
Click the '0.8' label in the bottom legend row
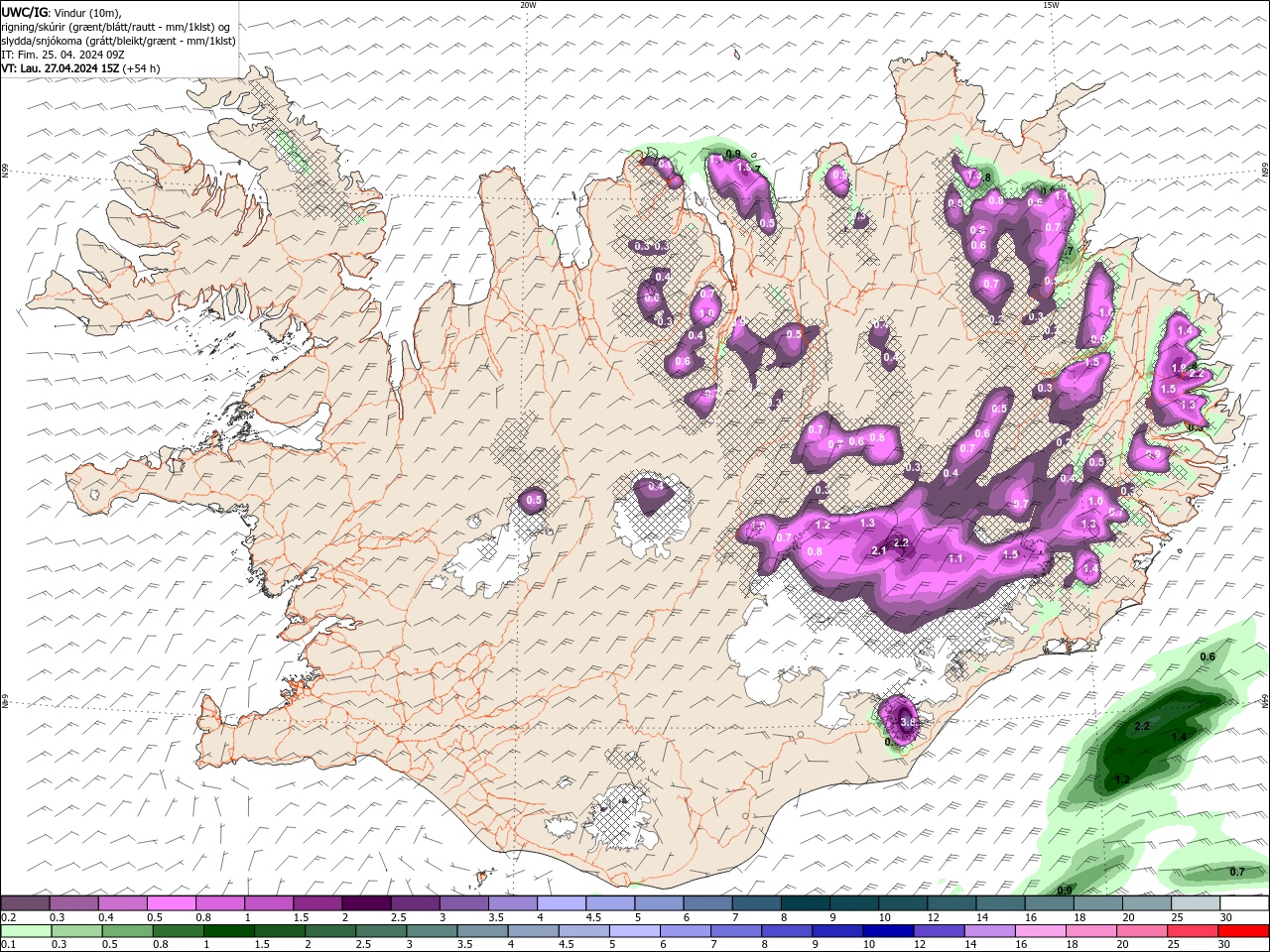[x=161, y=945]
